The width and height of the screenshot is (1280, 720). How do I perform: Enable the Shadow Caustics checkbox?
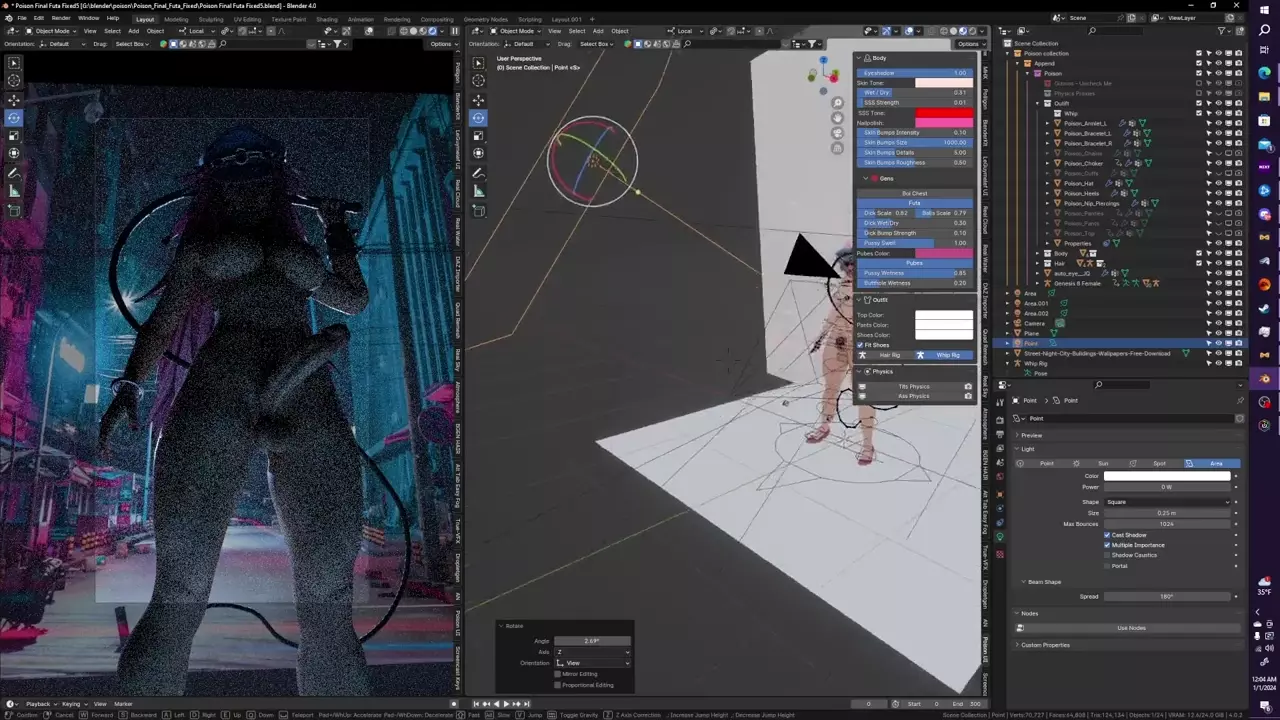[1108, 555]
